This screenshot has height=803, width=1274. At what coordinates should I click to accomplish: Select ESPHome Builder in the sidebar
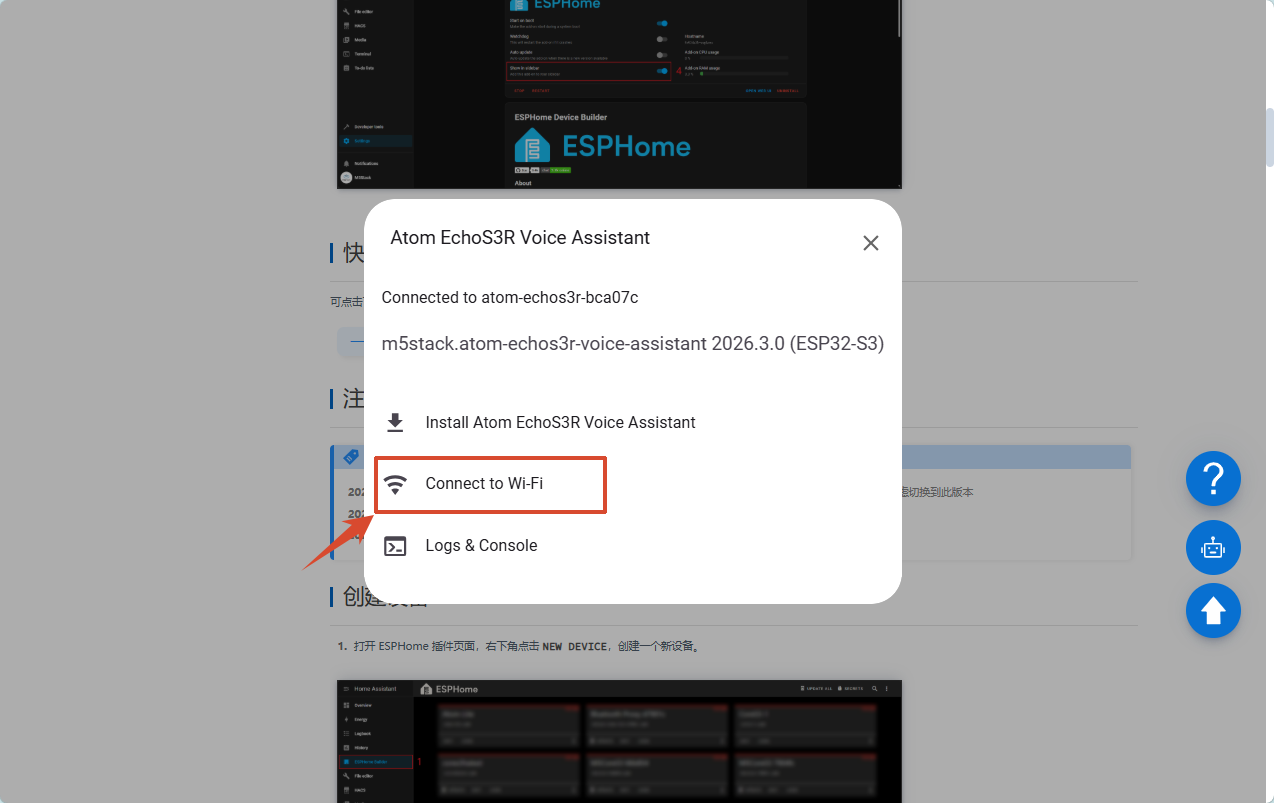[x=375, y=762]
